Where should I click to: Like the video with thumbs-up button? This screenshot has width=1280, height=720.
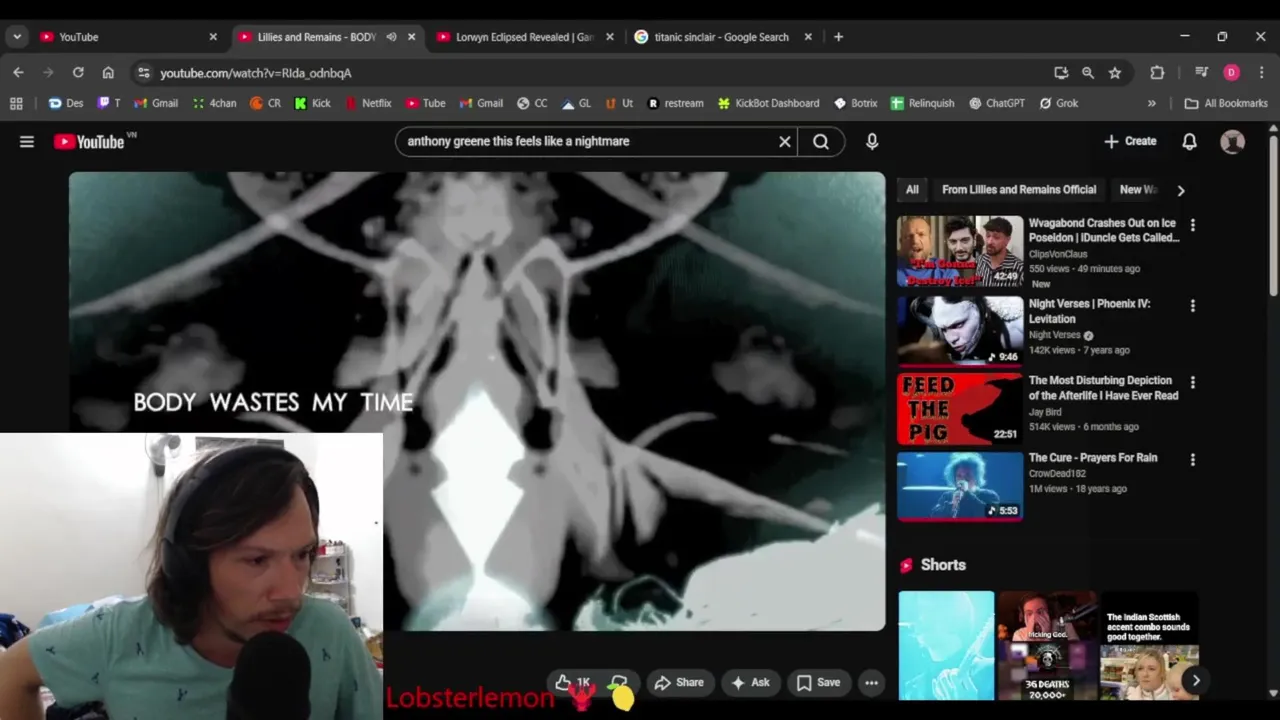[573, 683]
